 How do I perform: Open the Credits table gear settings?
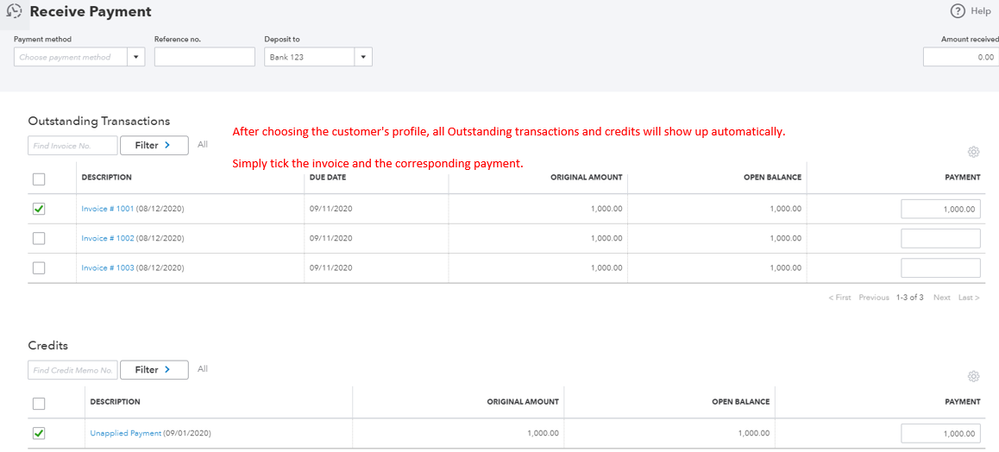[973, 376]
